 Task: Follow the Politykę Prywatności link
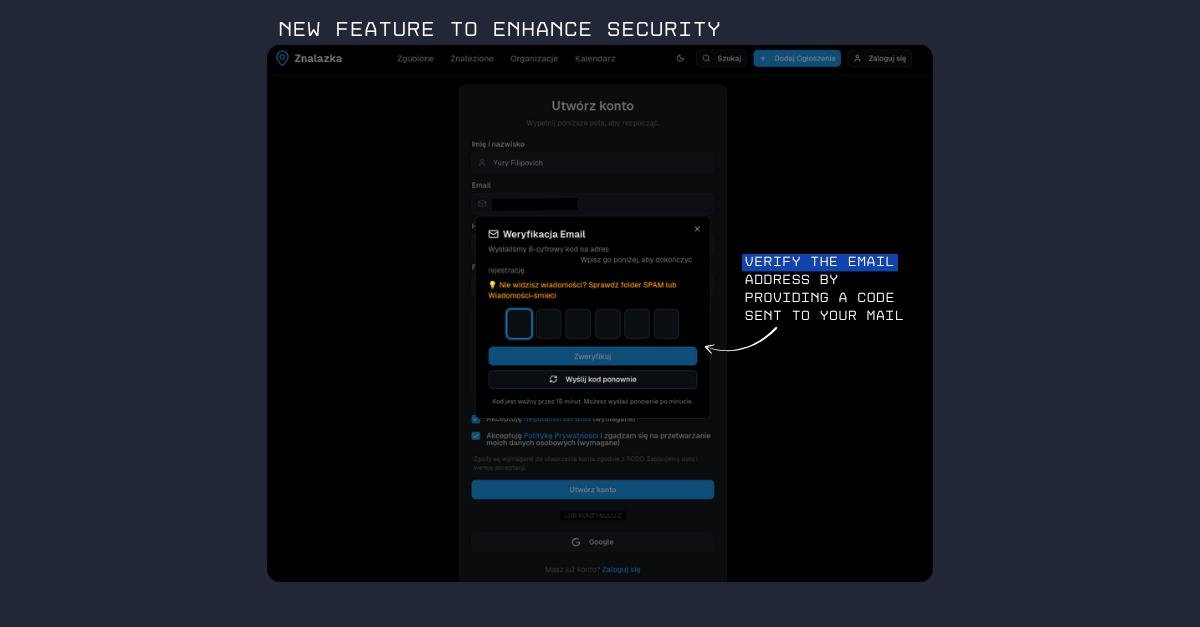tap(561, 436)
